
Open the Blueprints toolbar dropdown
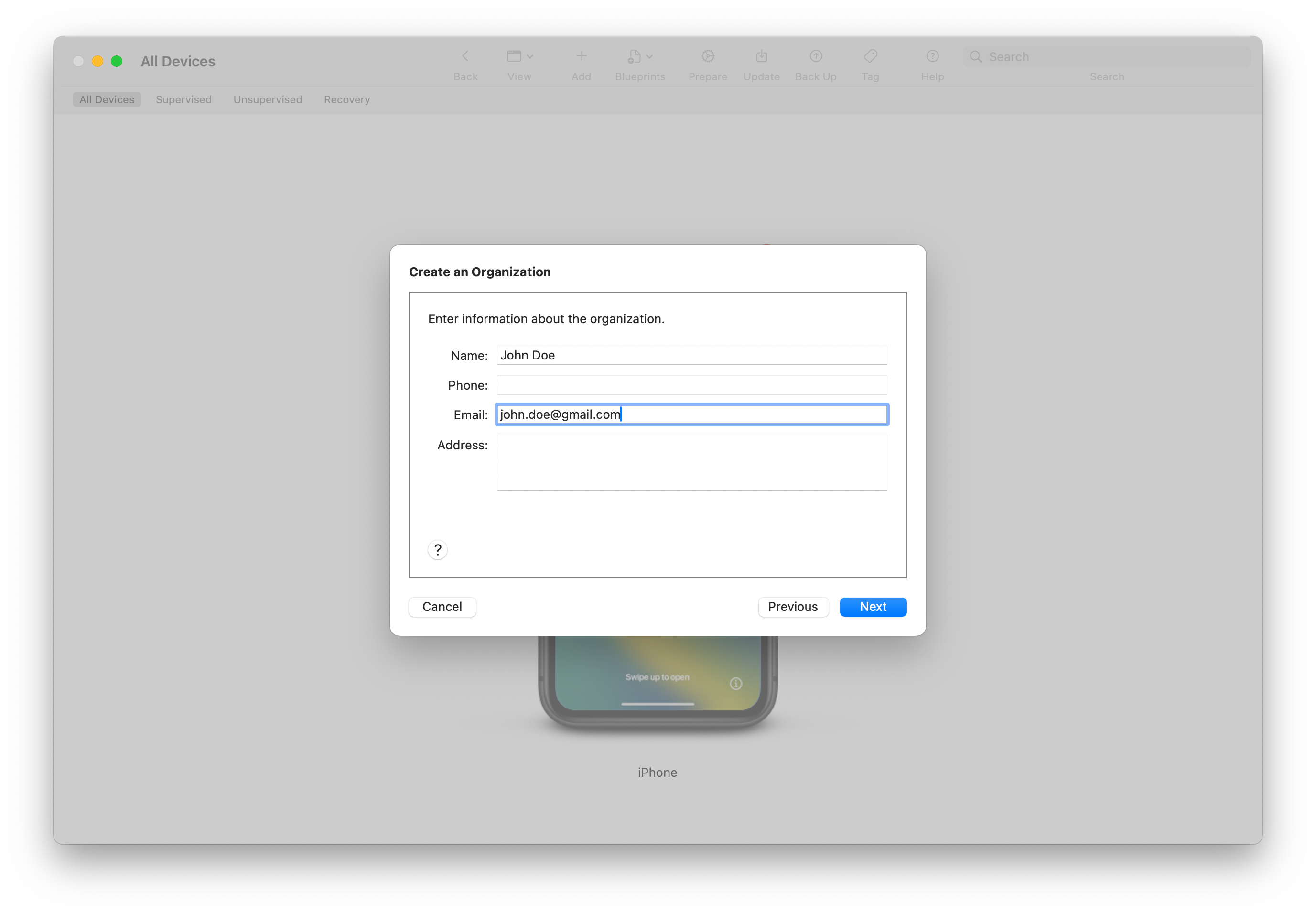tap(639, 56)
